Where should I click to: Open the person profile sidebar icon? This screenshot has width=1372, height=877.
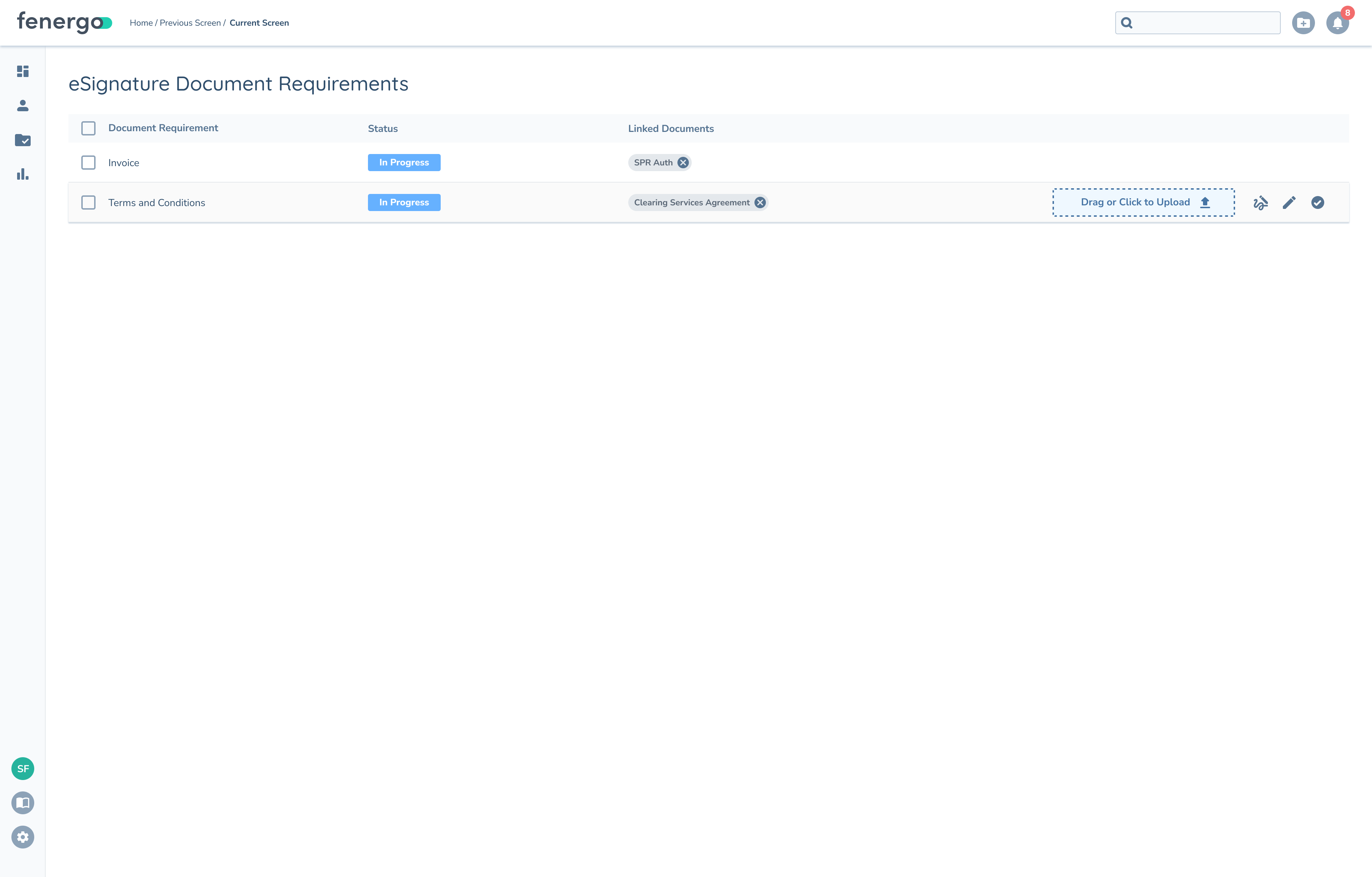point(23,106)
